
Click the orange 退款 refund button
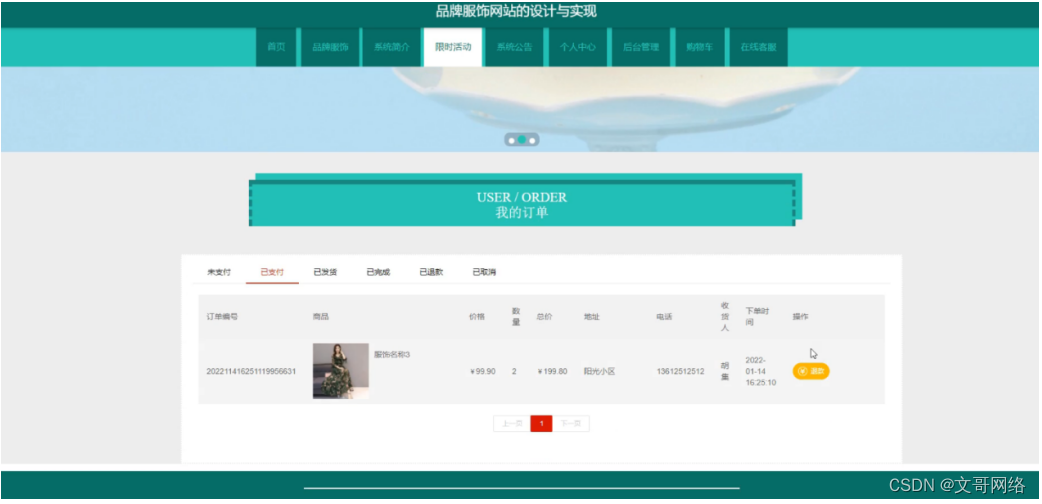811,371
